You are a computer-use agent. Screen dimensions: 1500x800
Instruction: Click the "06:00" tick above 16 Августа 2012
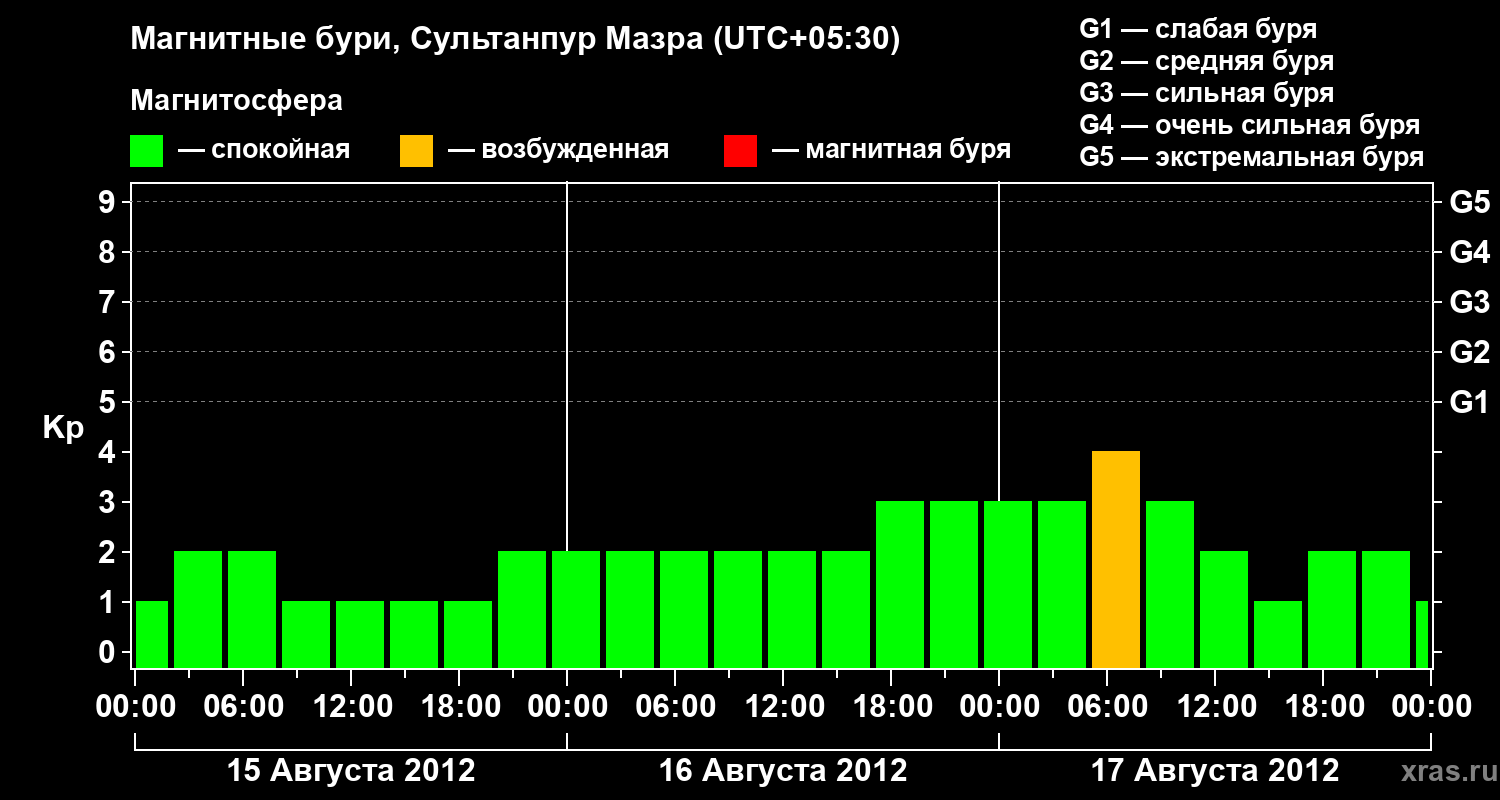click(x=676, y=707)
